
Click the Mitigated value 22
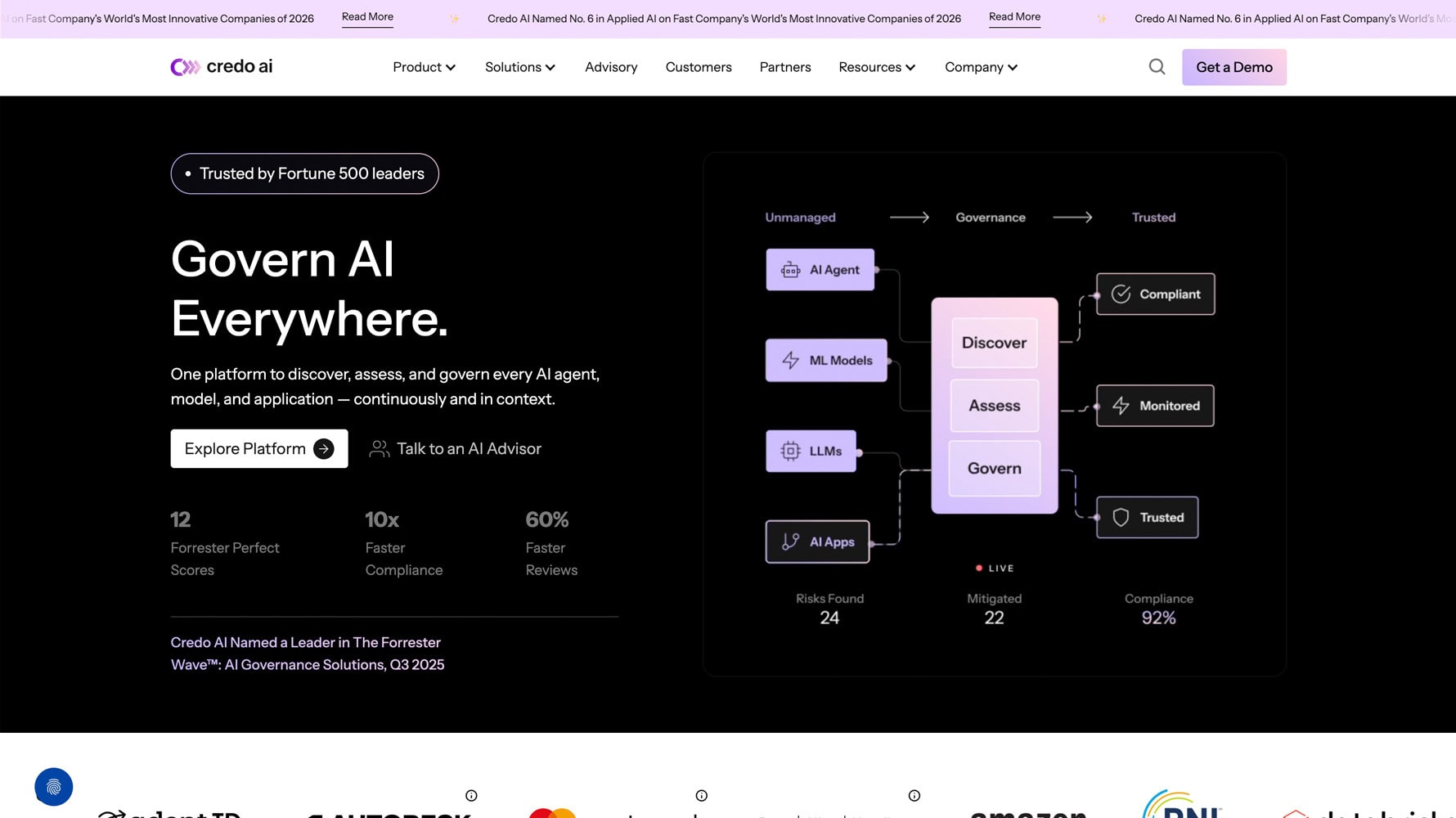(994, 618)
